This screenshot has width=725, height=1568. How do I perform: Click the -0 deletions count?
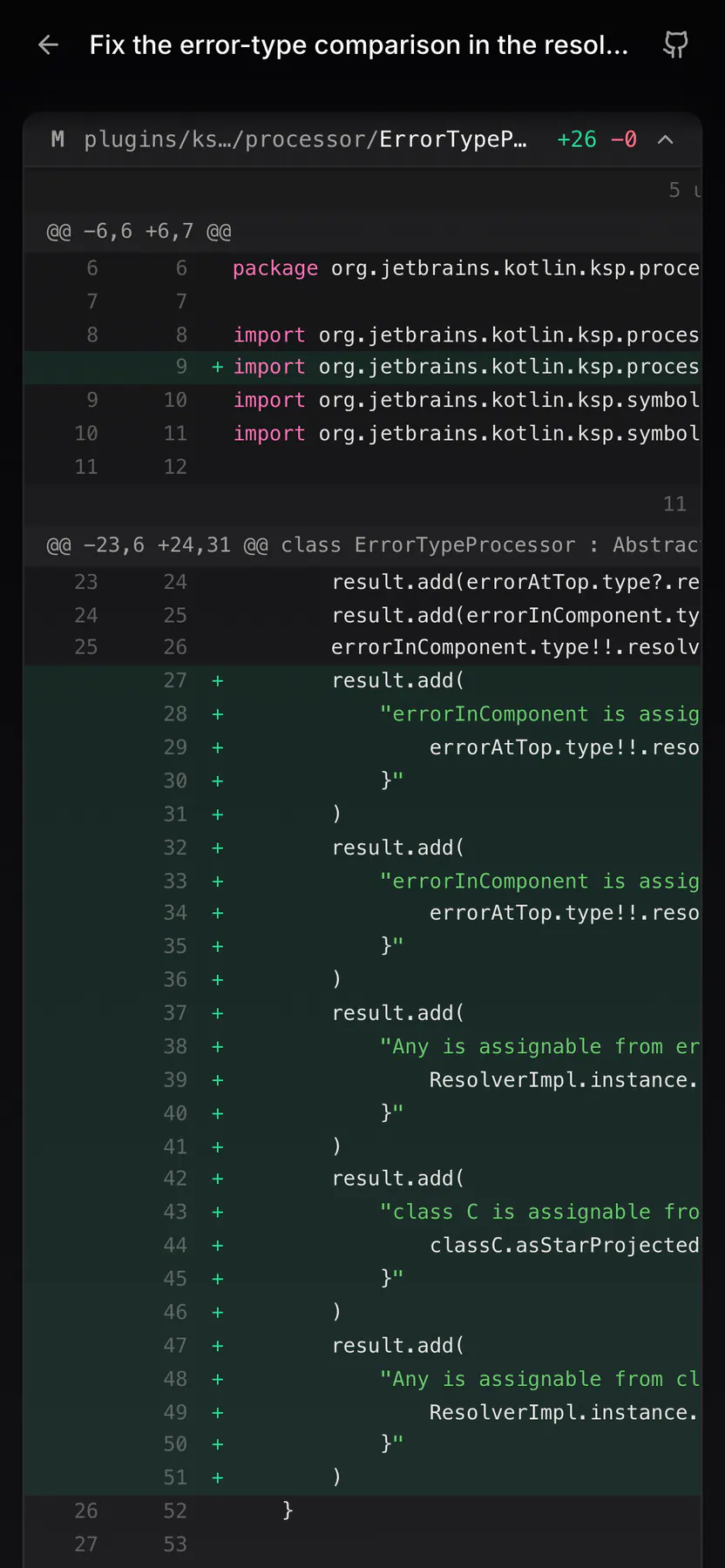pyautogui.click(x=624, y=139)
